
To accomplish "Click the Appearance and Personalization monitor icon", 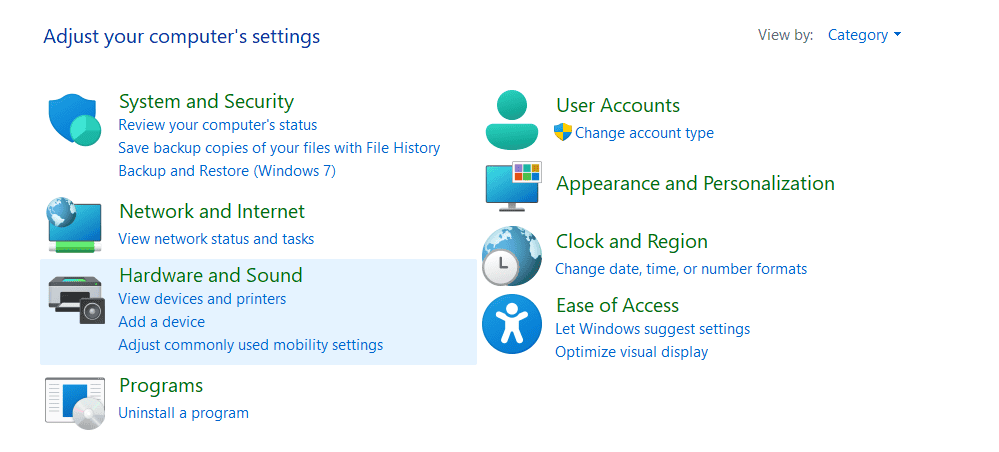I will tap(514, 186).
